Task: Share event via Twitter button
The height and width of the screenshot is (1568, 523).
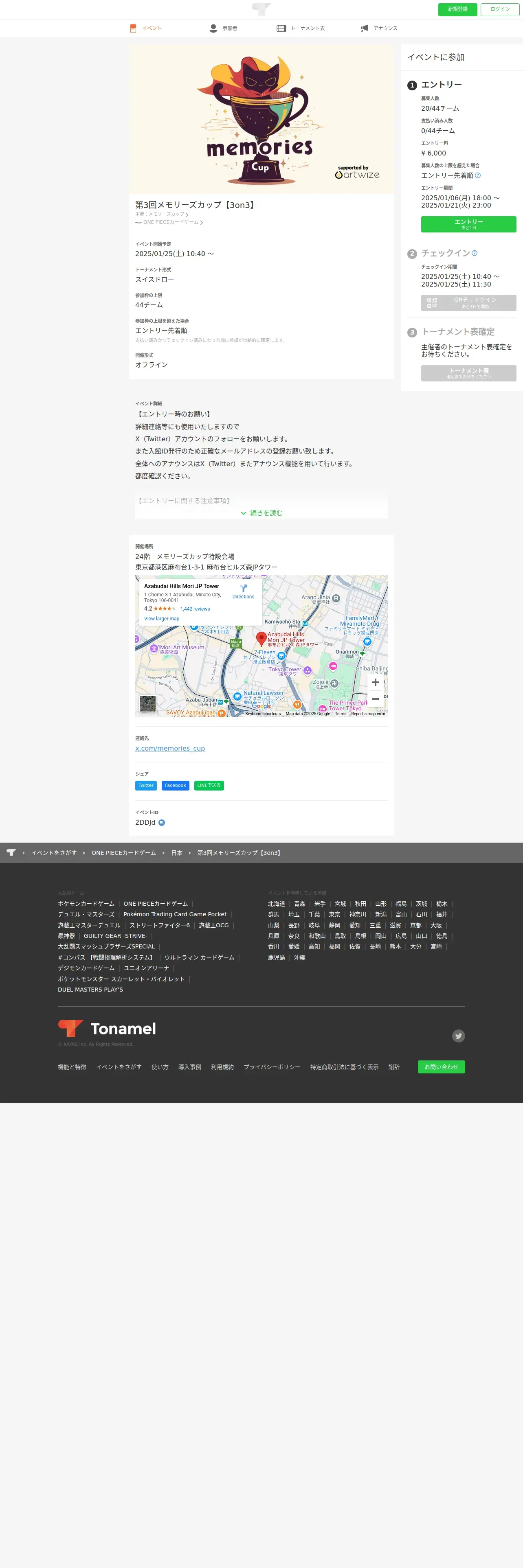Action: (145, 785)
